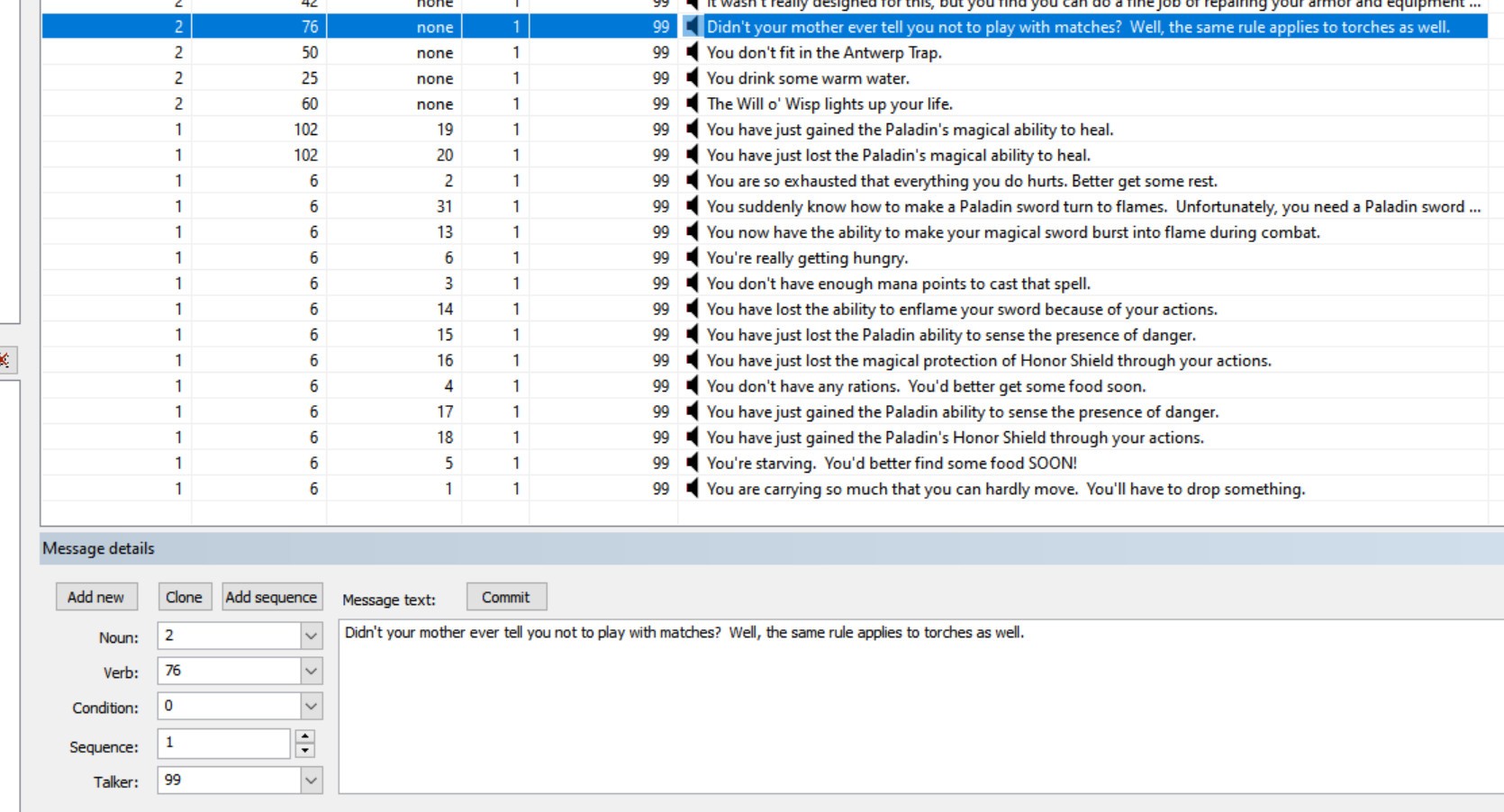Select message 'You're really getting hungry.'
Viewport: 1504px width, 812px height.
[x=807, y=257]
